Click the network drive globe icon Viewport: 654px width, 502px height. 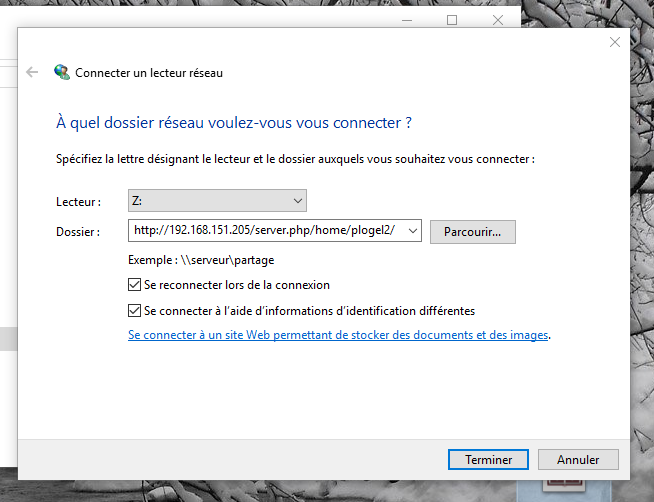click(62, 72)
